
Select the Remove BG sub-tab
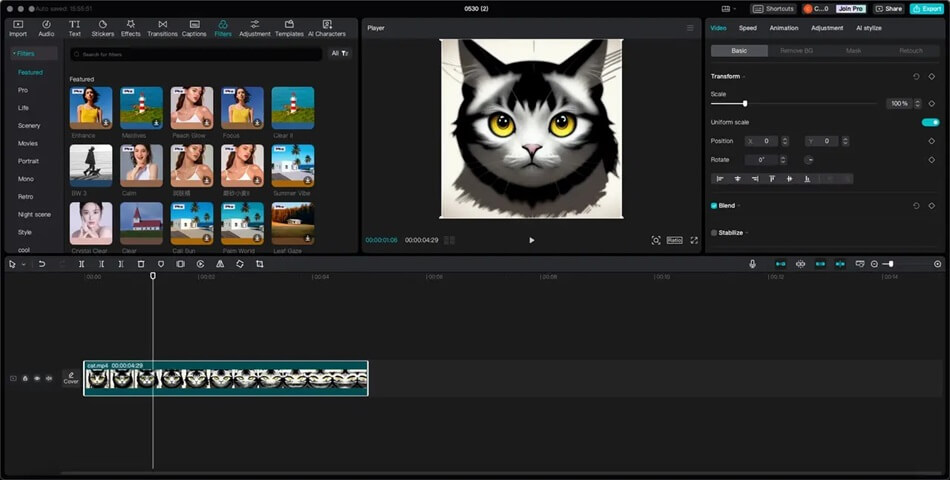(796, 51)
